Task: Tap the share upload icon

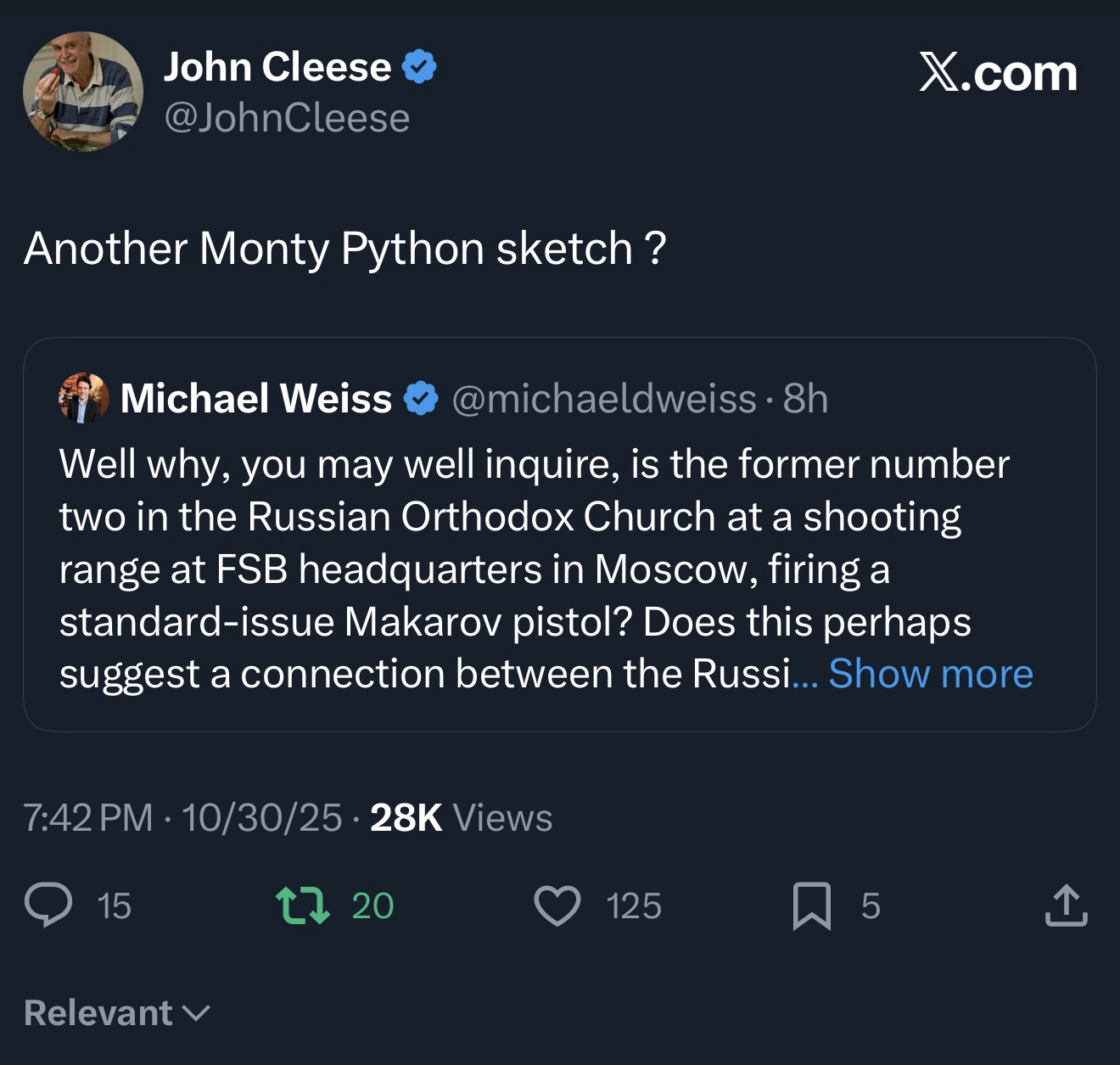Action: coord(1066,905)
